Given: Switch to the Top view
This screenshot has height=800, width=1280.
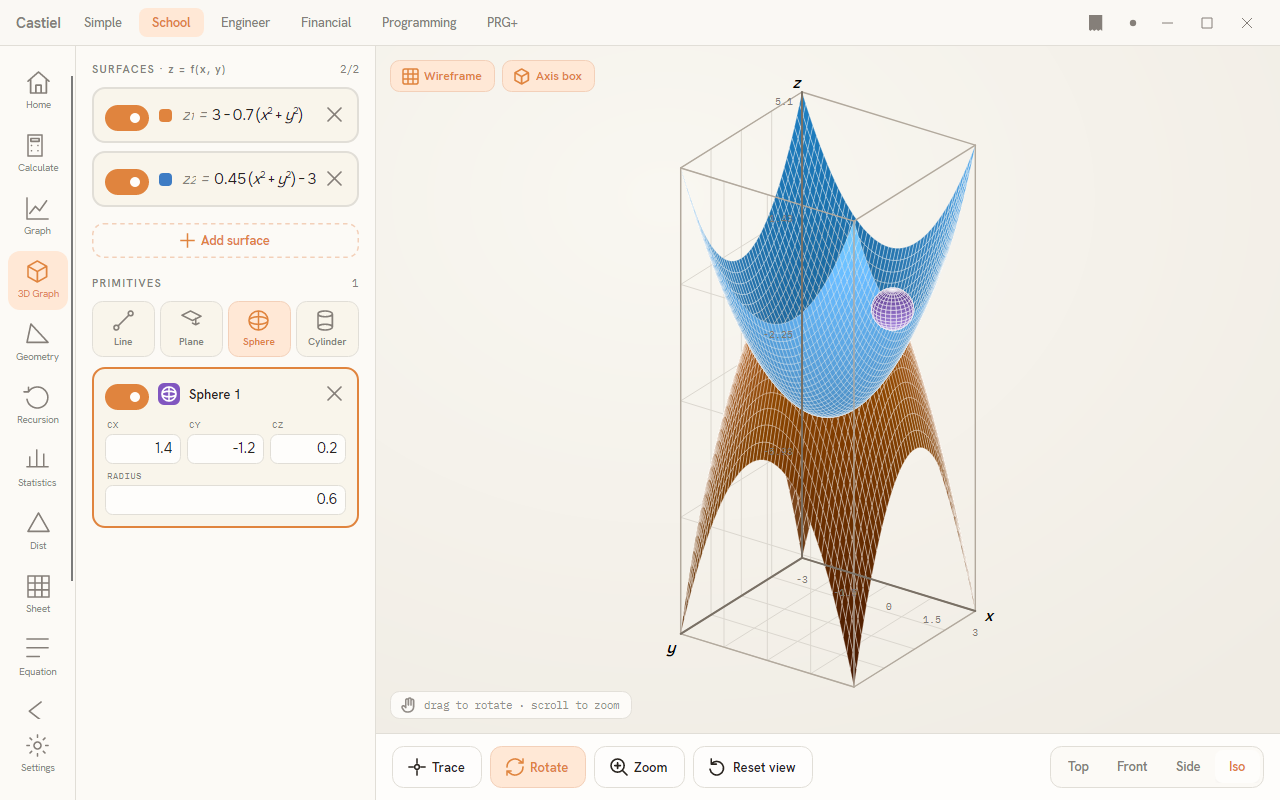Looking at the screenshot, I should click(x=1078, y=767).
